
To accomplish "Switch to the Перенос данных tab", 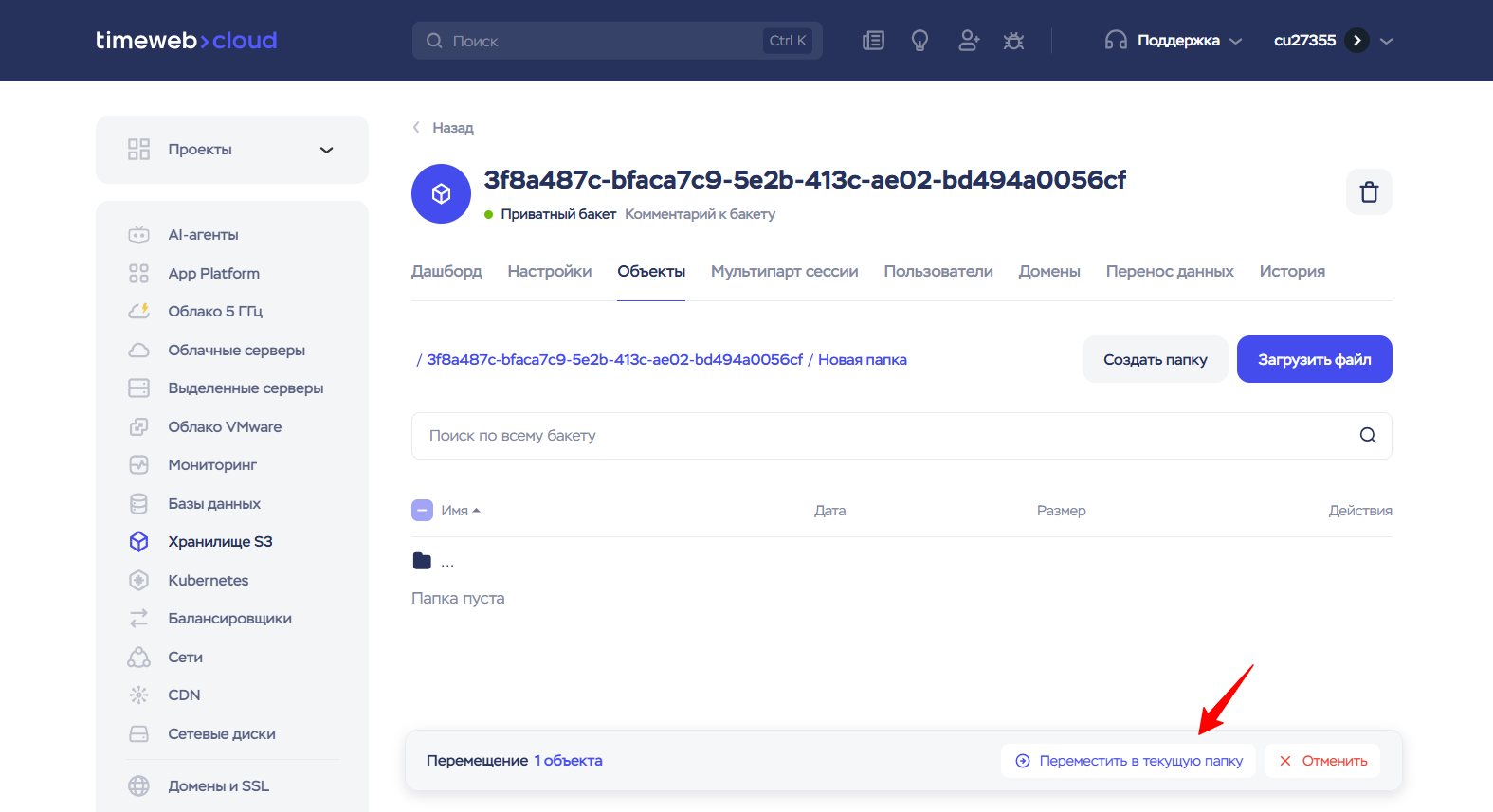I will pos(1170,271).
